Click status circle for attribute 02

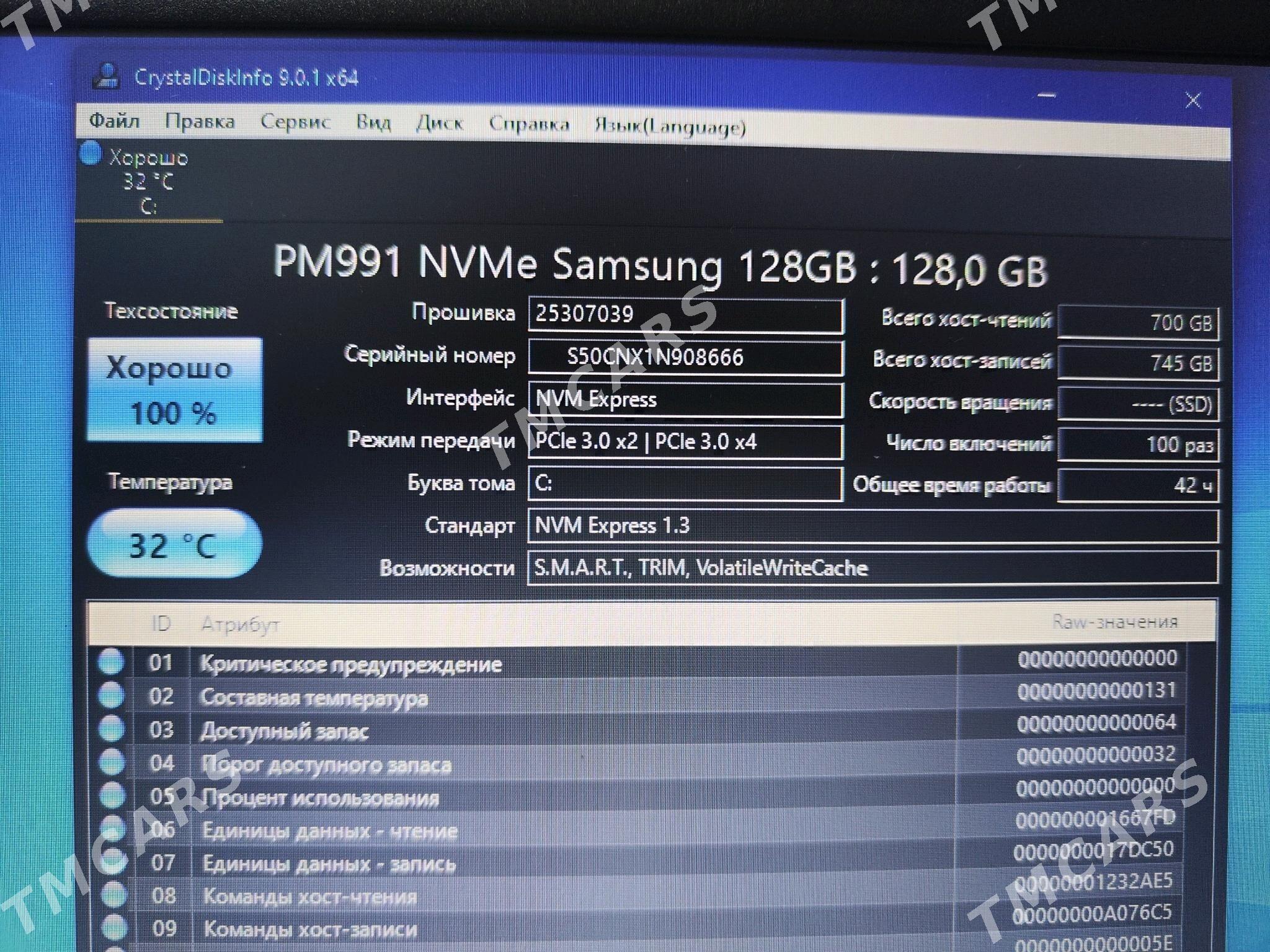coord(112,695)
